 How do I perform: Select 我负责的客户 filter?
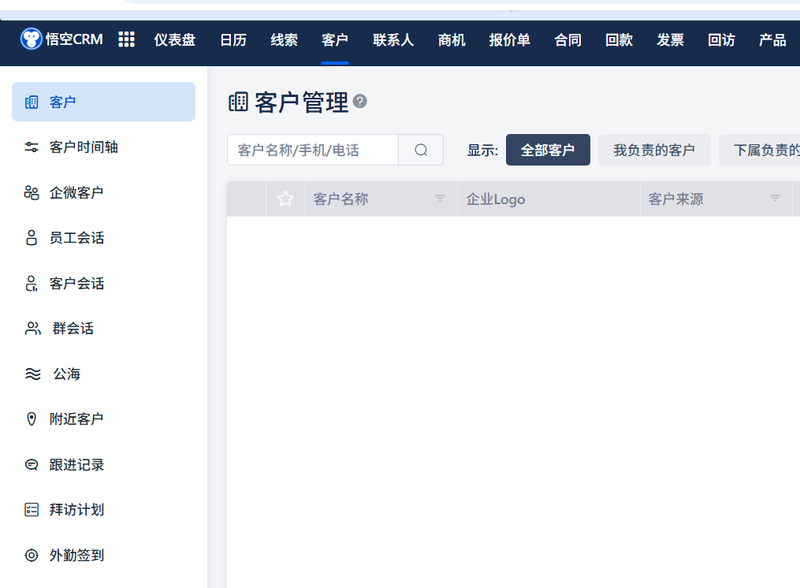pyautogui.click(x=654, y=150)
